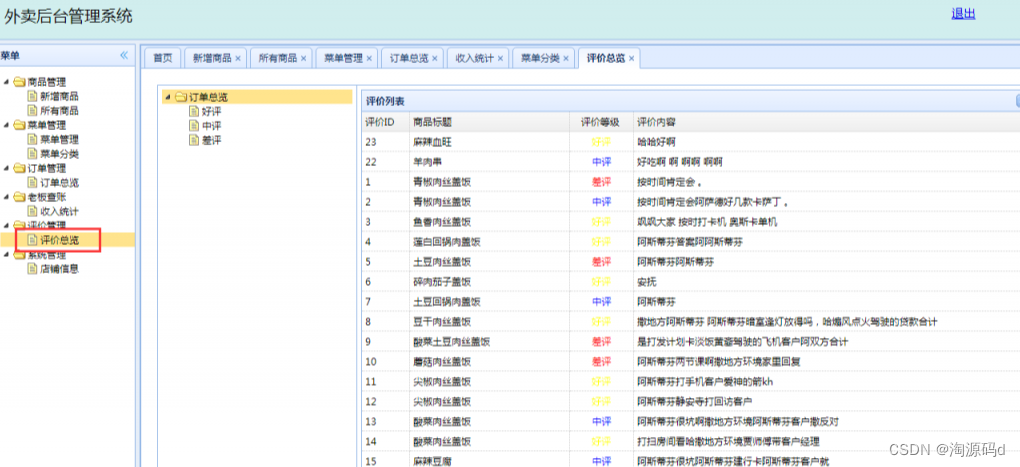Viewport: 1020px width, 467px height.
Task: Close the 所有商品 tab with its ×
Action: click(304, 59)
